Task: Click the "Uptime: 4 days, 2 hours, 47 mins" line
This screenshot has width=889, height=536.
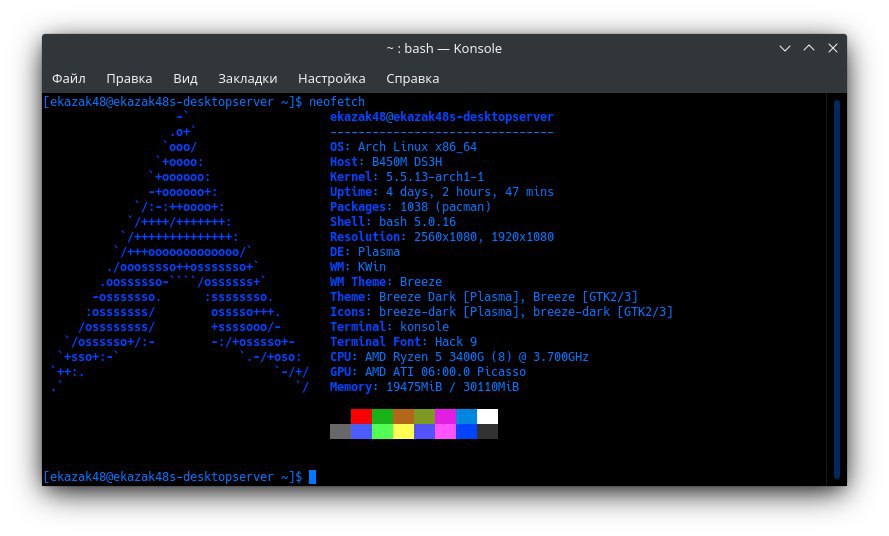Action: (x=442, y=192)
